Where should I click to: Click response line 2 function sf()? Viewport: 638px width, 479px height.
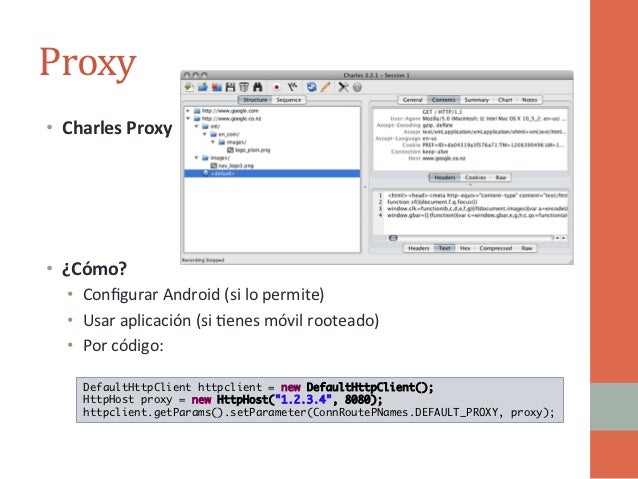[432, 202]
